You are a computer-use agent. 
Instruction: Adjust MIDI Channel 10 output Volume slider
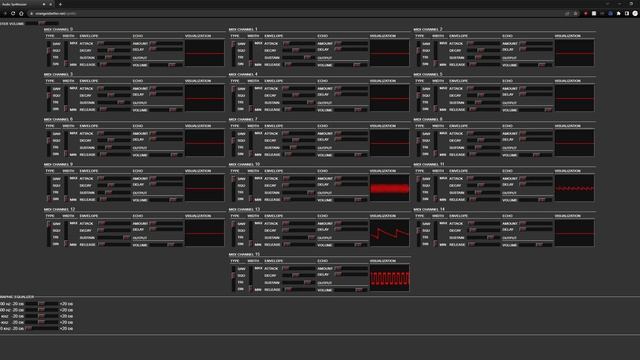[x=351, y=200]
